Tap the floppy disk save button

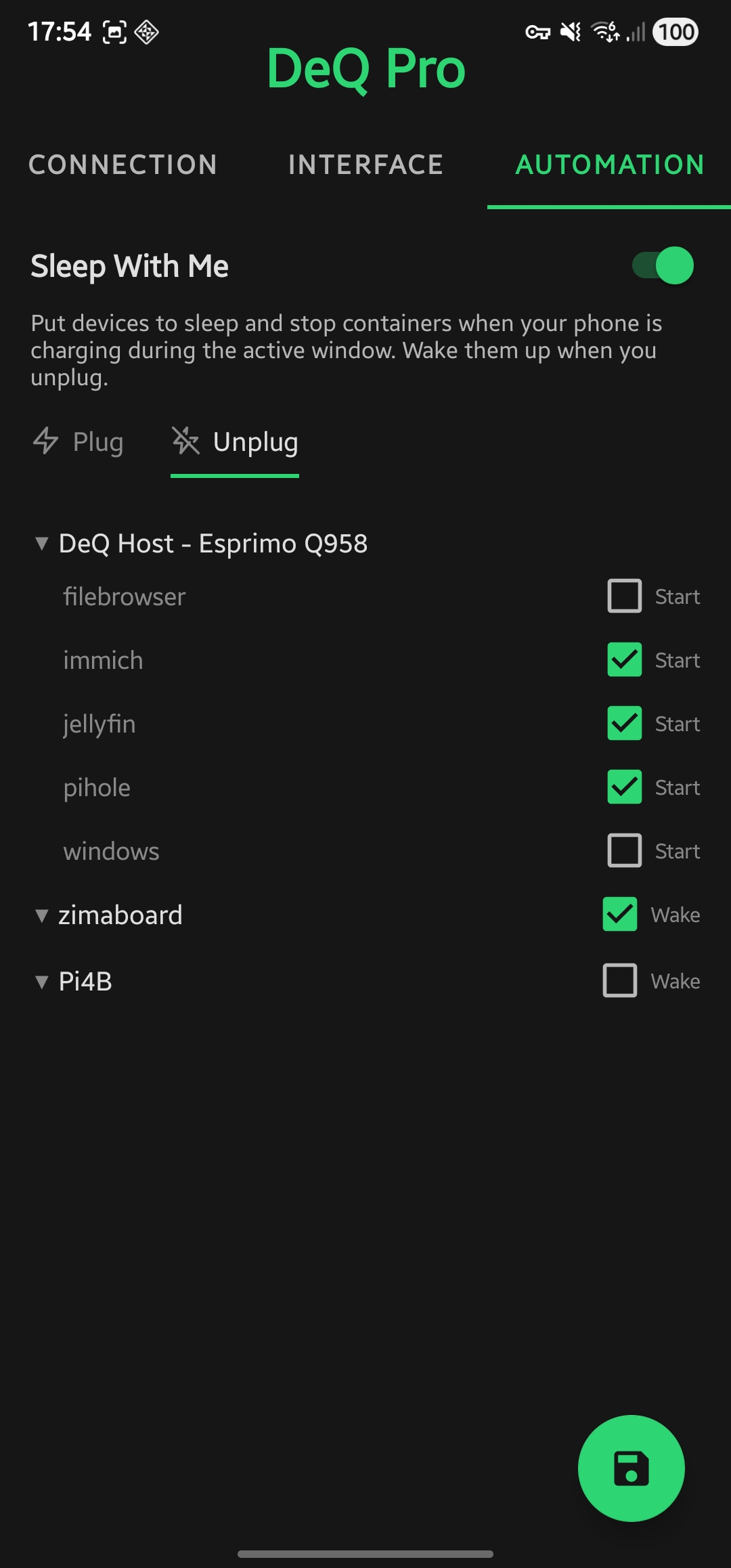631,1468
